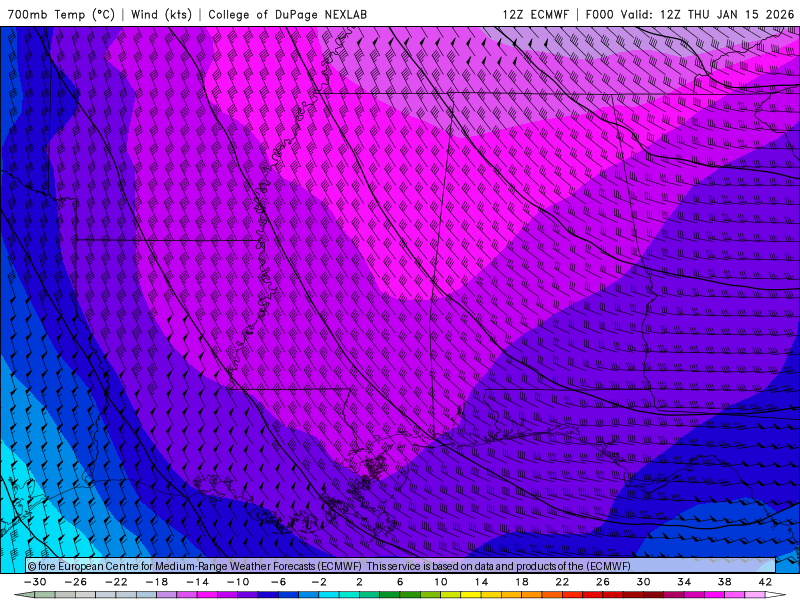The image size is (800, 600).
Task: Click the -2 colorbar label
Action: click(x=319, y=582)
